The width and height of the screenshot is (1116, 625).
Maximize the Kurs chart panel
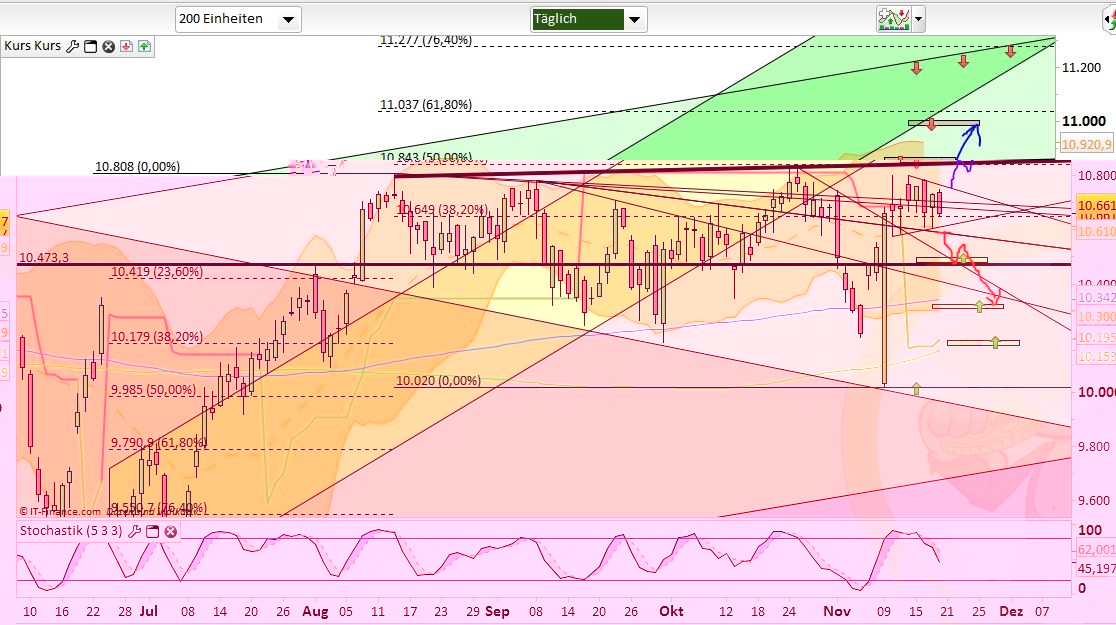pyautogui.click(x=90, y=46)
